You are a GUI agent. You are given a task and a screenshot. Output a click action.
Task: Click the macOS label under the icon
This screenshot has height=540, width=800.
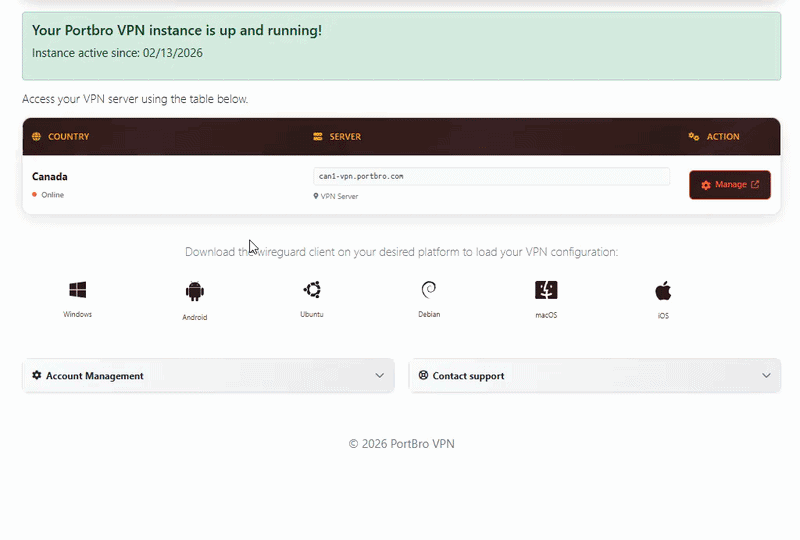tap(546, 315)
